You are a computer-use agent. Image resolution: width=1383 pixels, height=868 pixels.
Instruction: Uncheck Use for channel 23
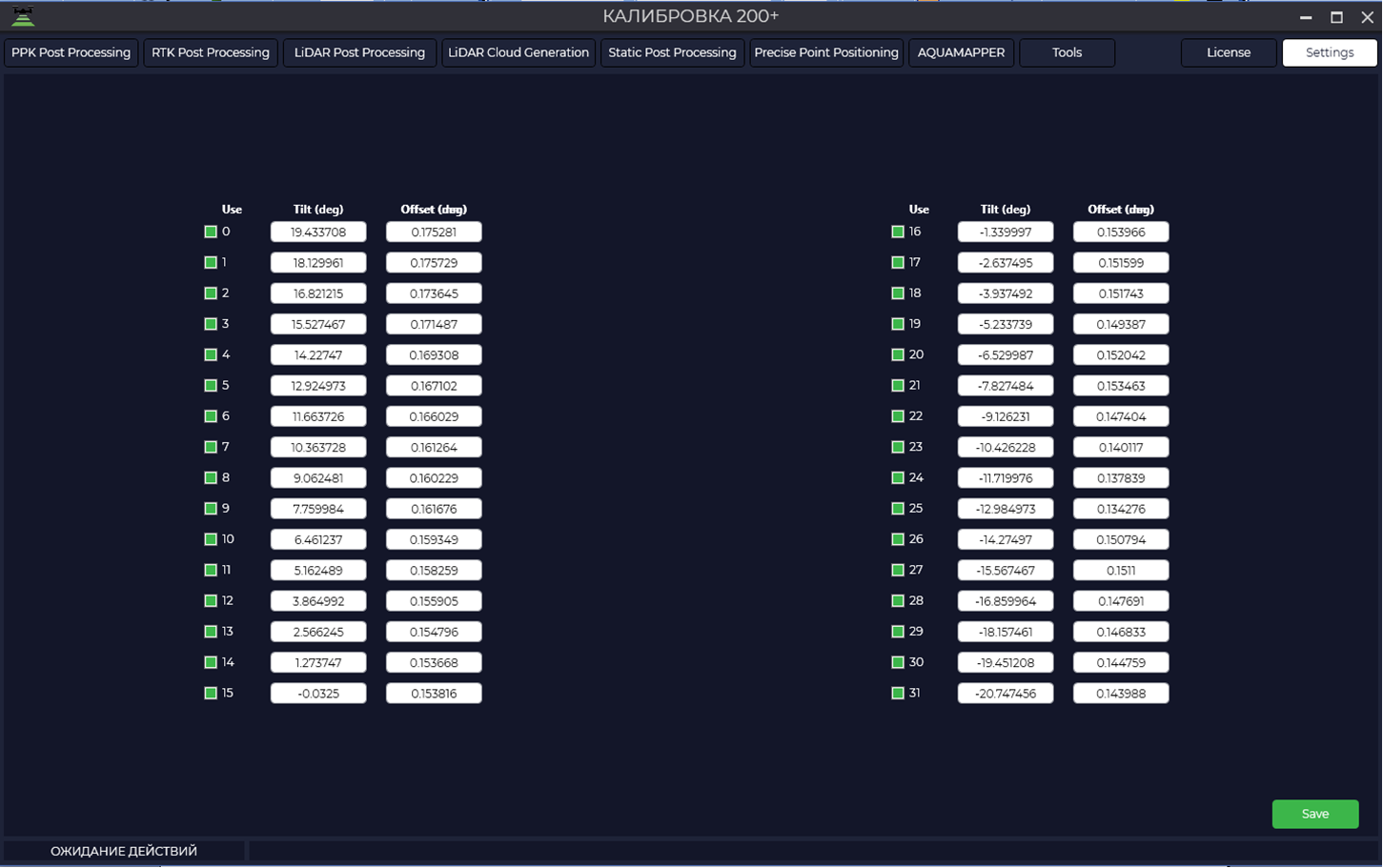tap(898, 447)
